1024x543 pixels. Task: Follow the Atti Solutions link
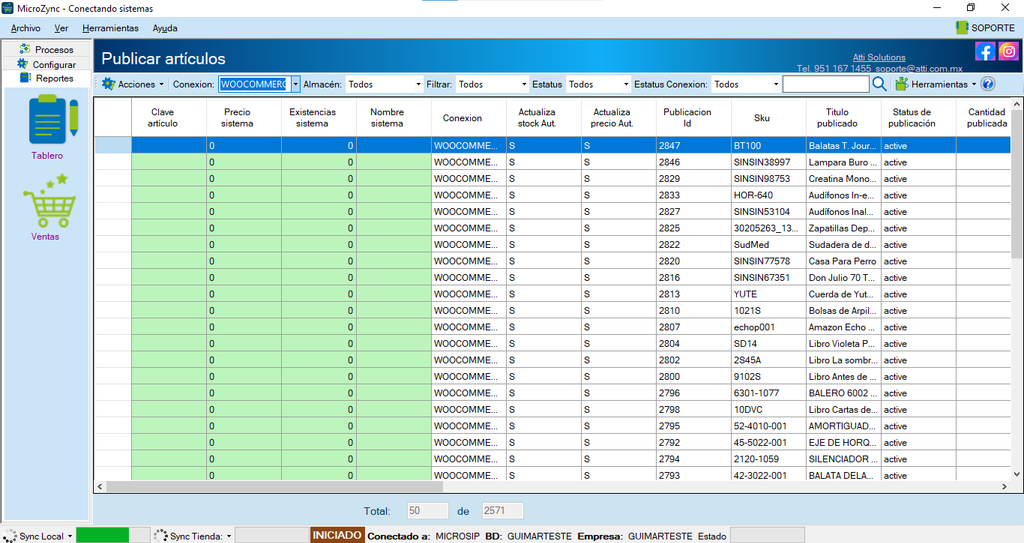point(879,58)
